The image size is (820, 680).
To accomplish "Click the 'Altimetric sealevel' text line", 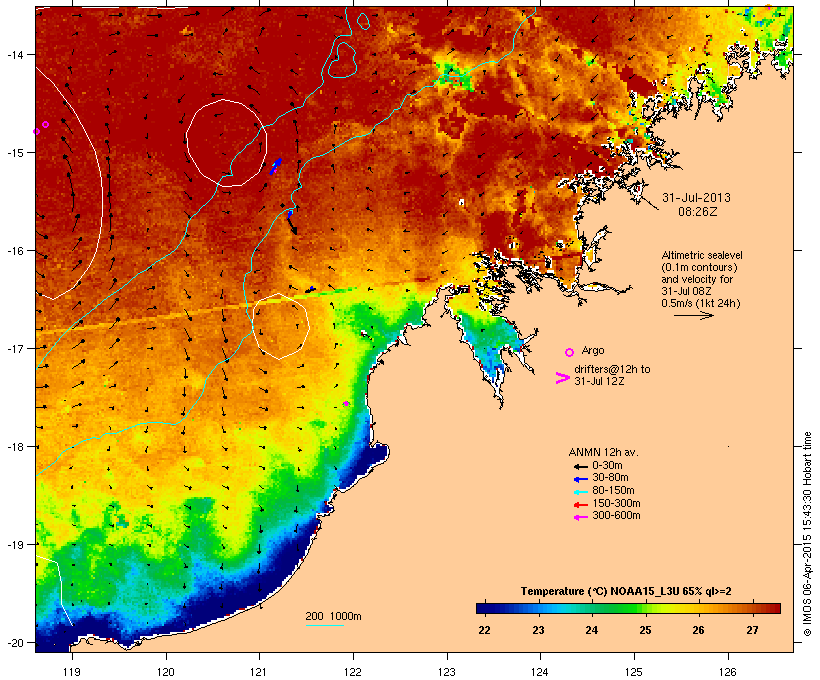I will 702,255.
